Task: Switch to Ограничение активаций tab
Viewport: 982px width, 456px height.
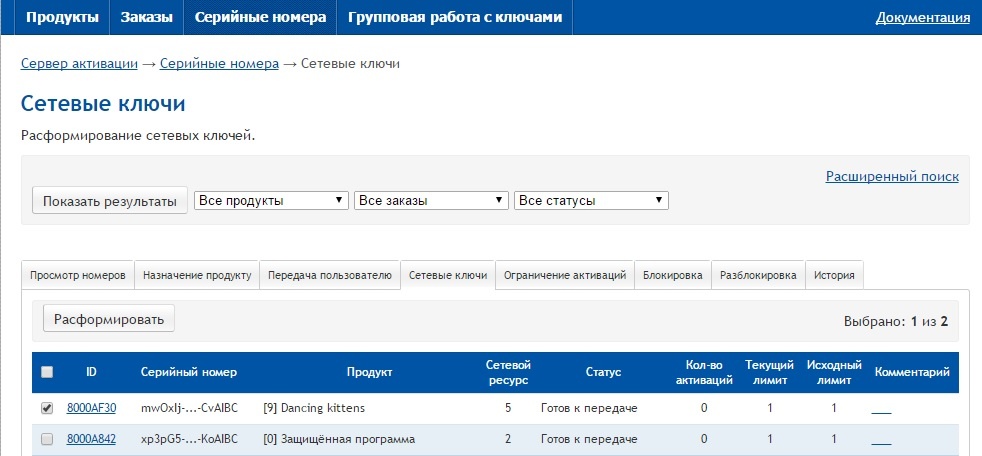Action: tap(565, 275)
